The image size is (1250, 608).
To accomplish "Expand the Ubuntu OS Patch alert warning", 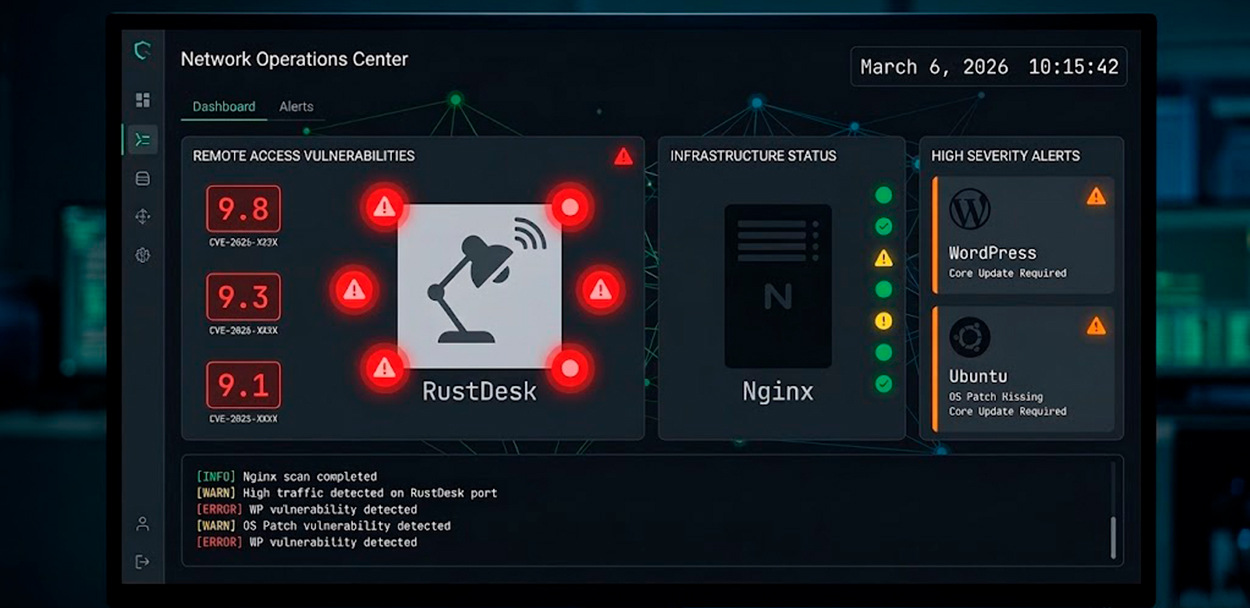I will coord(1096,325).
